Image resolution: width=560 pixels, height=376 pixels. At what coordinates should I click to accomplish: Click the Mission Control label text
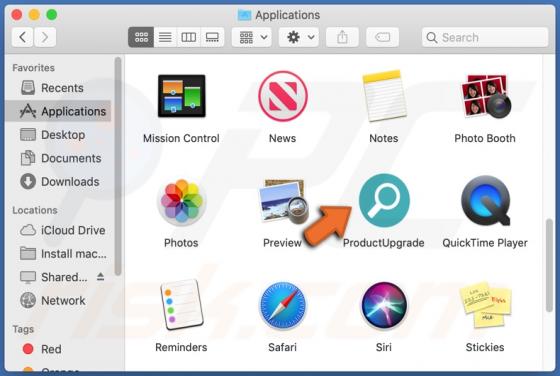pyautogui.click(x=181, y=138)
